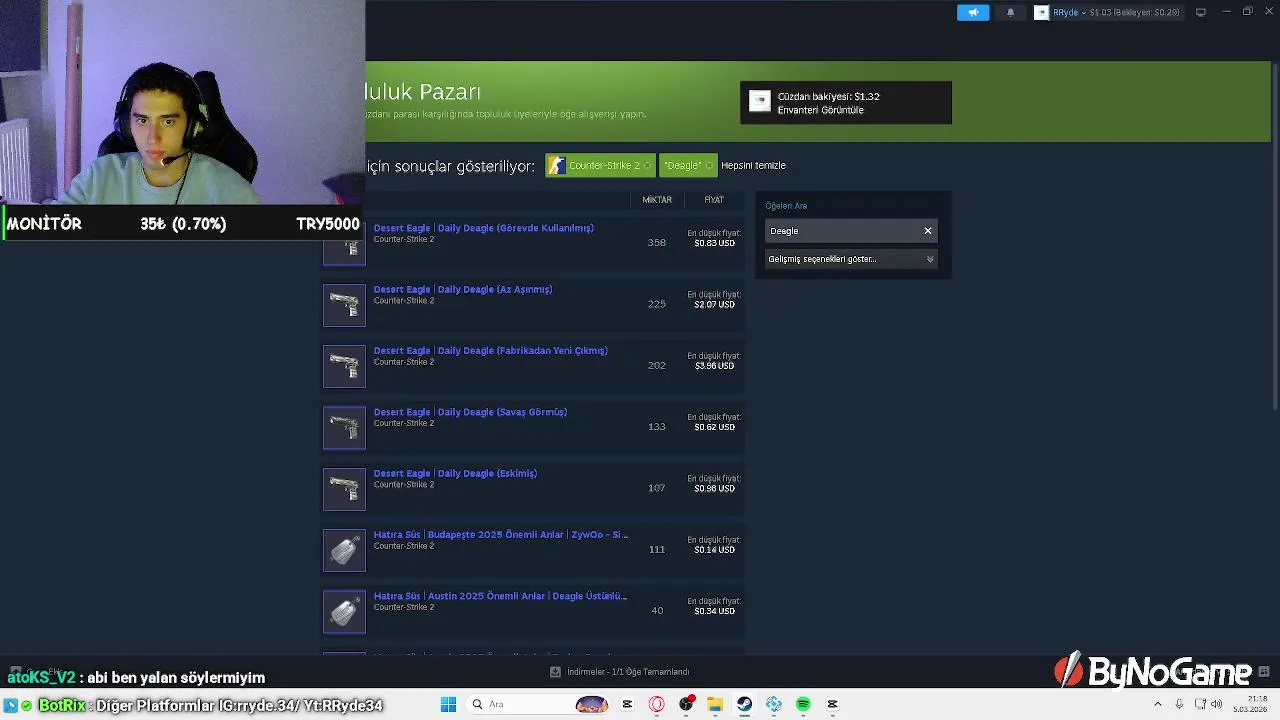Open the Windows Start menu

448,704
